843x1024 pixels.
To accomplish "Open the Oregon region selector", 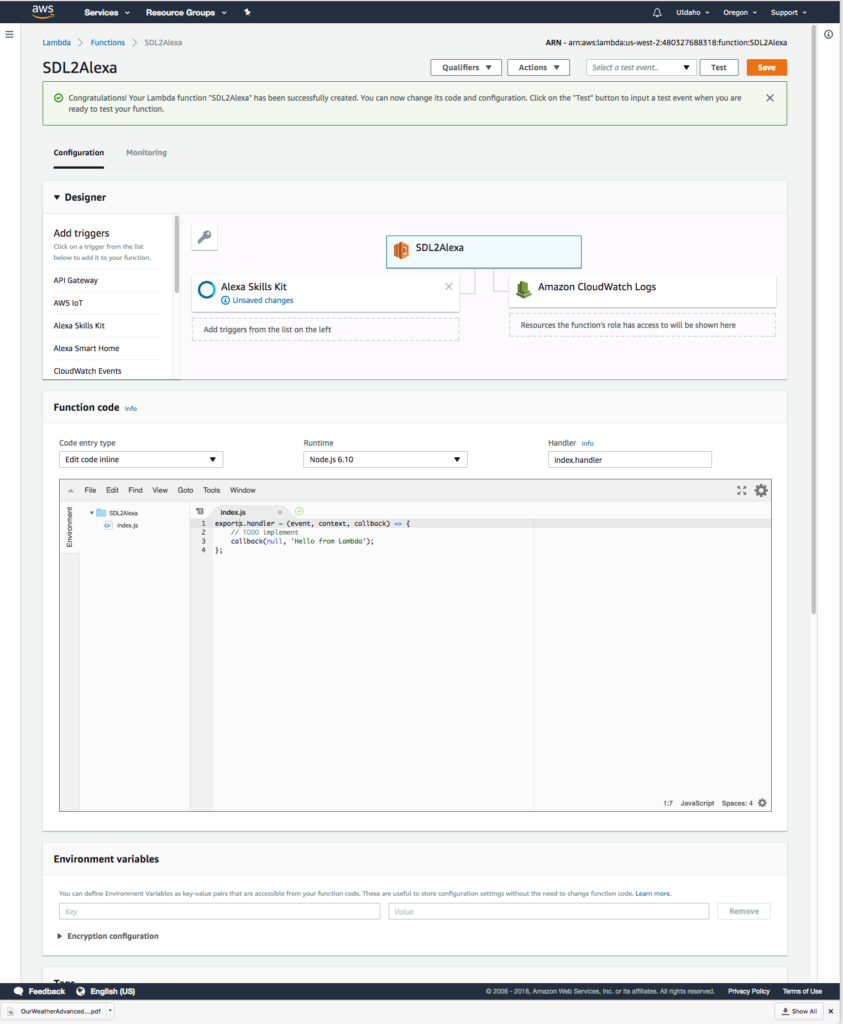I will tap(740, 12).
